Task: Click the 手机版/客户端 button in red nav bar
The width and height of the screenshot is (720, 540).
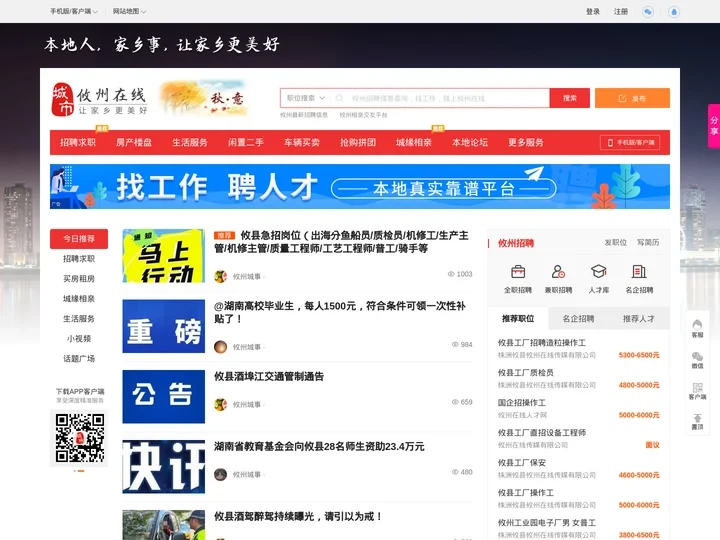Action: point(630,142)
